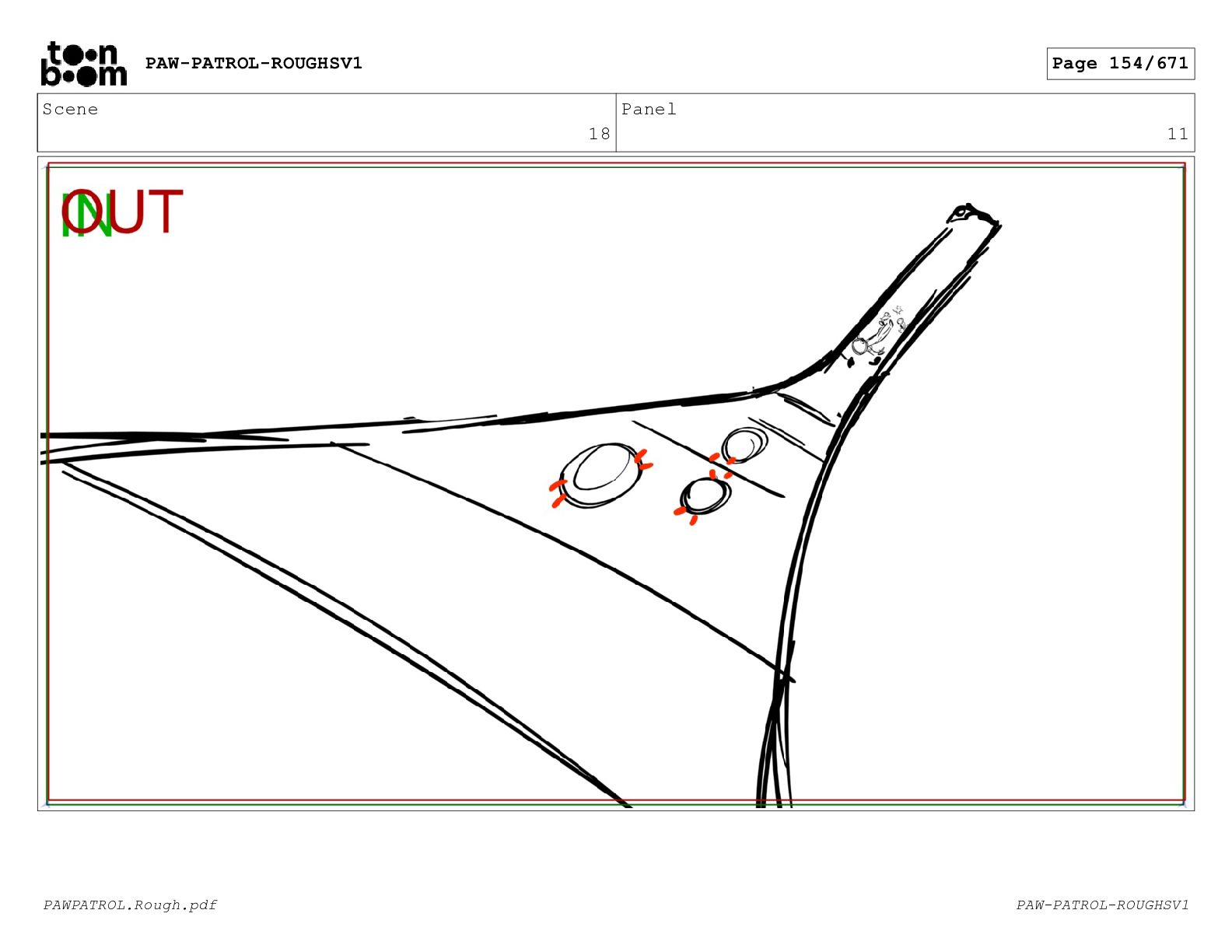This screenshot has height=952, width=1232.
Task: Select the PAW-PATROL-ROUGHSV1 header title
Action: tap(254, 63)
